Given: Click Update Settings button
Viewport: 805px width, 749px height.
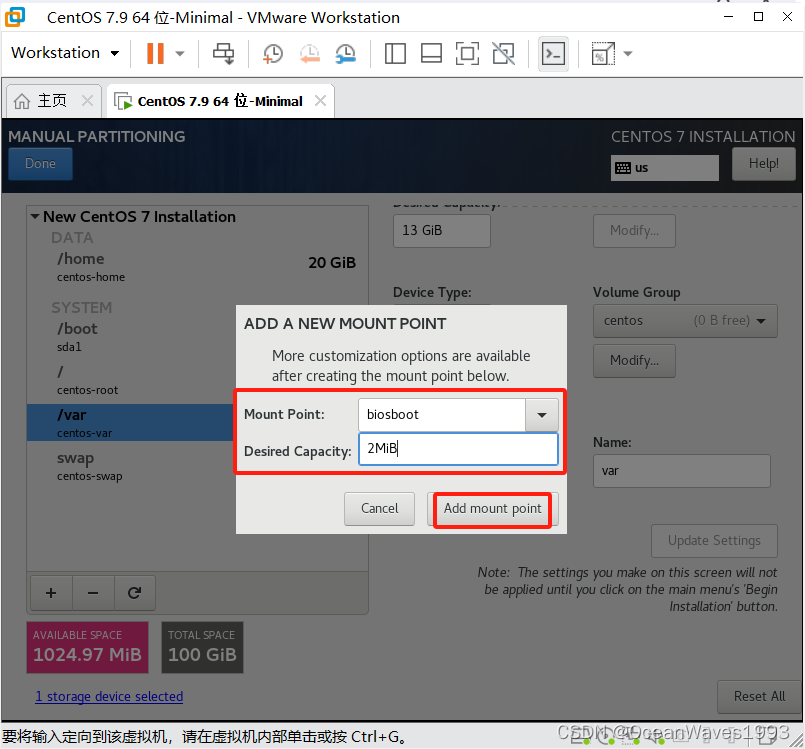Looking at the screenshot, I should [714, 541].
